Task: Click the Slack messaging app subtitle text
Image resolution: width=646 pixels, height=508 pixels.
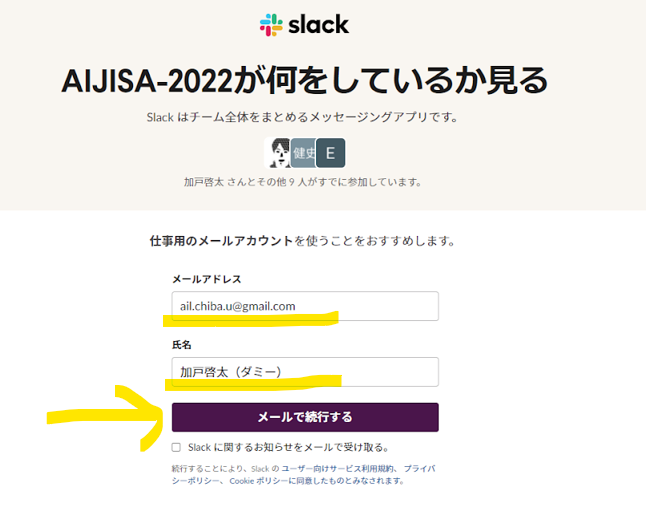Action: click(x=302, y=117)
